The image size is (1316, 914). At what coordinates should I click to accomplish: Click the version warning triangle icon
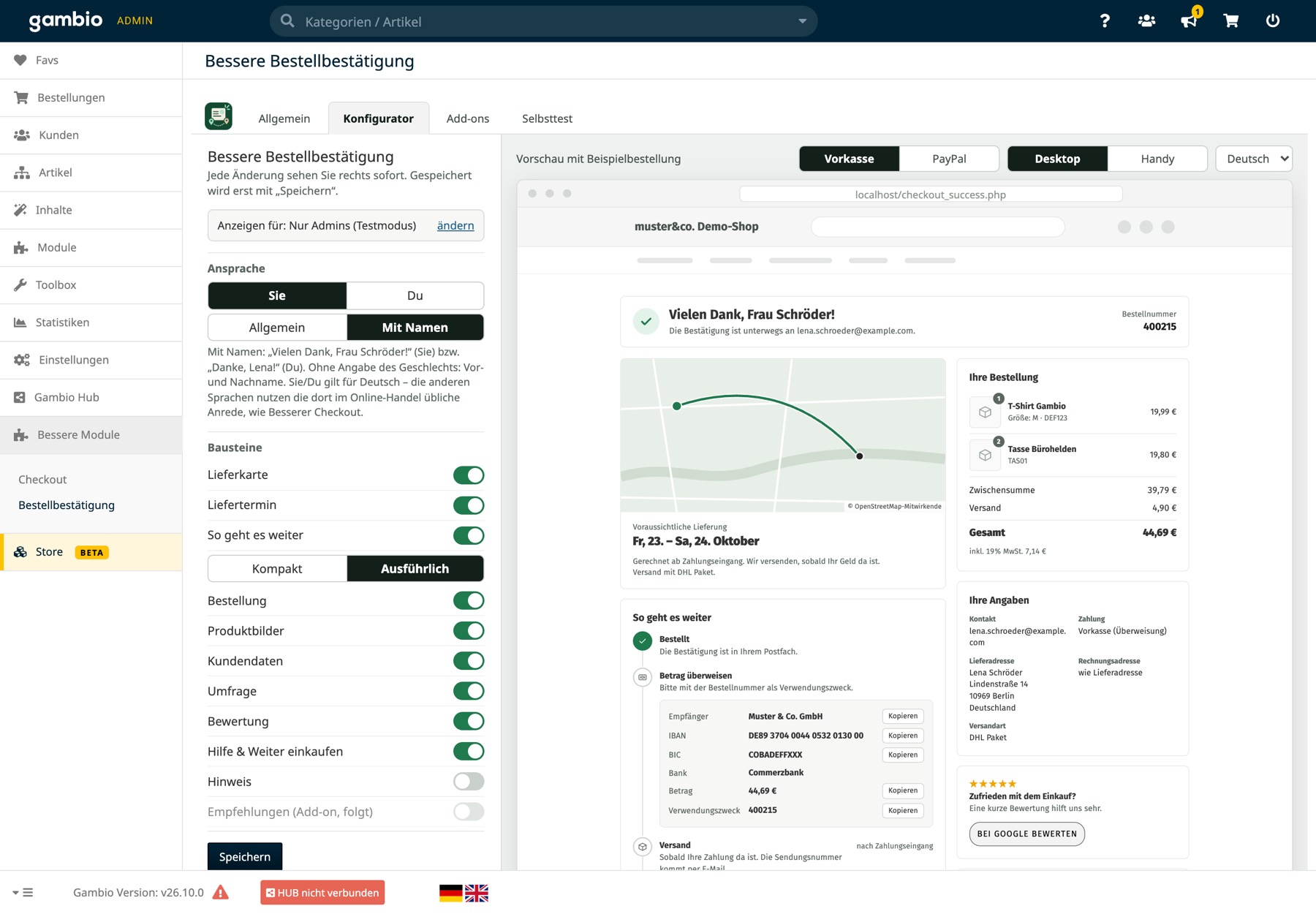[x=220, y=892]
